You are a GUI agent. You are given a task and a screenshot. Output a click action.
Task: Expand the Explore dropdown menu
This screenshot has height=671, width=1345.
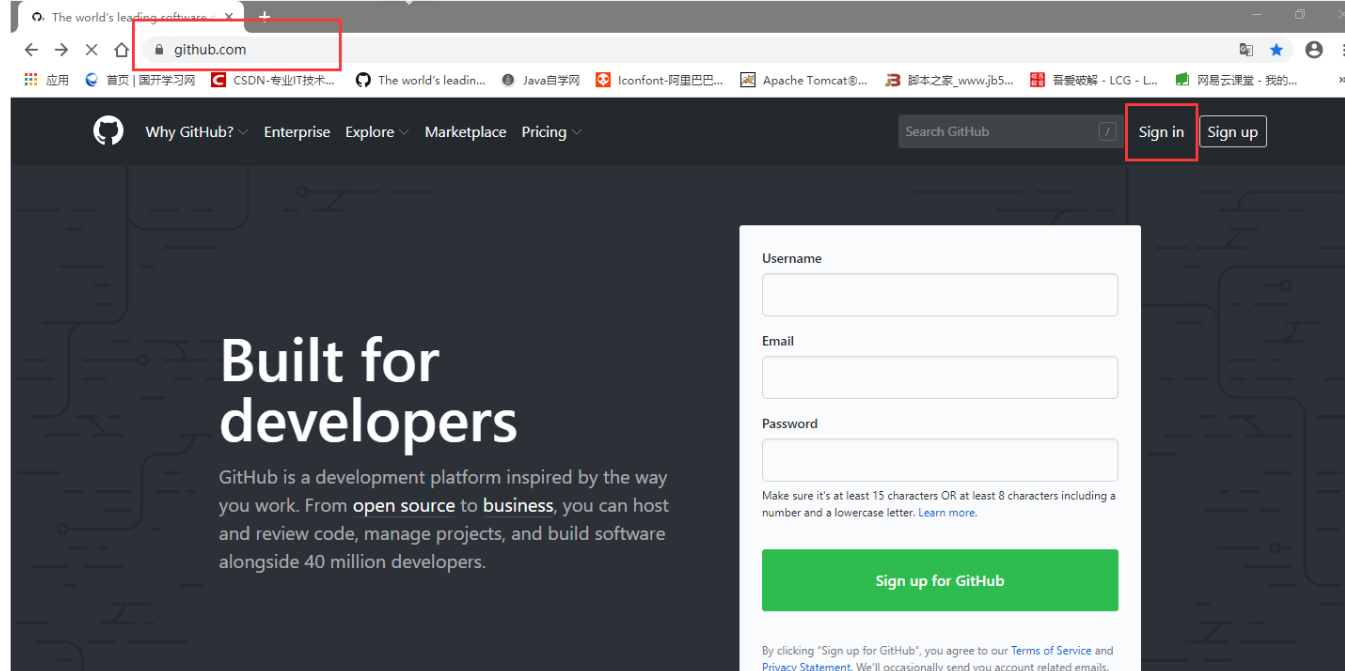point(377,132)
